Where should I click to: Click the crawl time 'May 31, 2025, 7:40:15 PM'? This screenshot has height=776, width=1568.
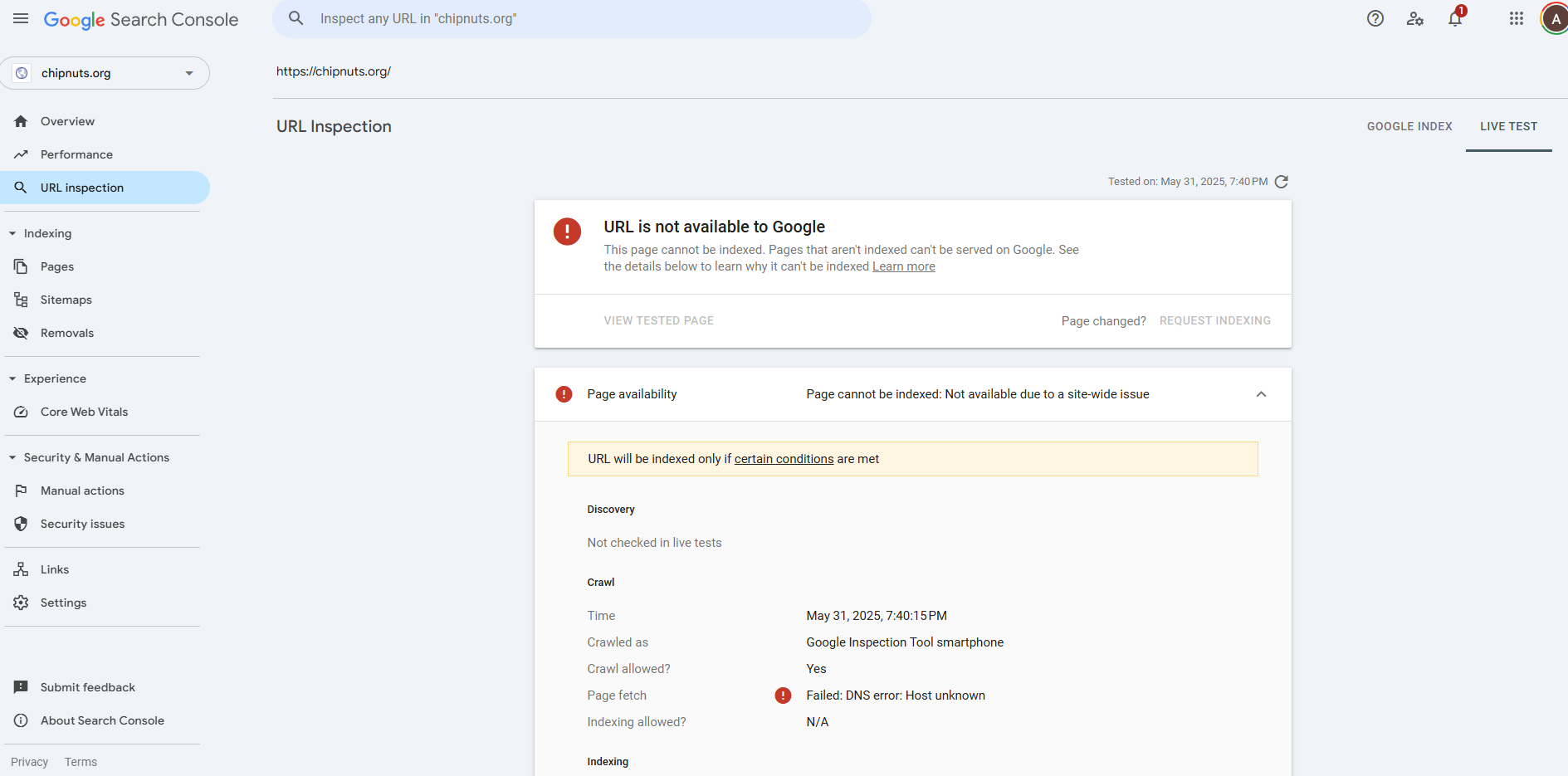[877, 616]
